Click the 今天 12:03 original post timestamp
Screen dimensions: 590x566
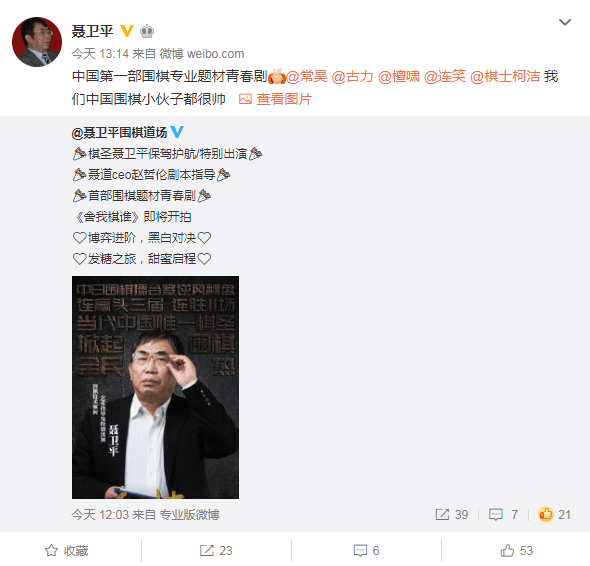point(100,514)
